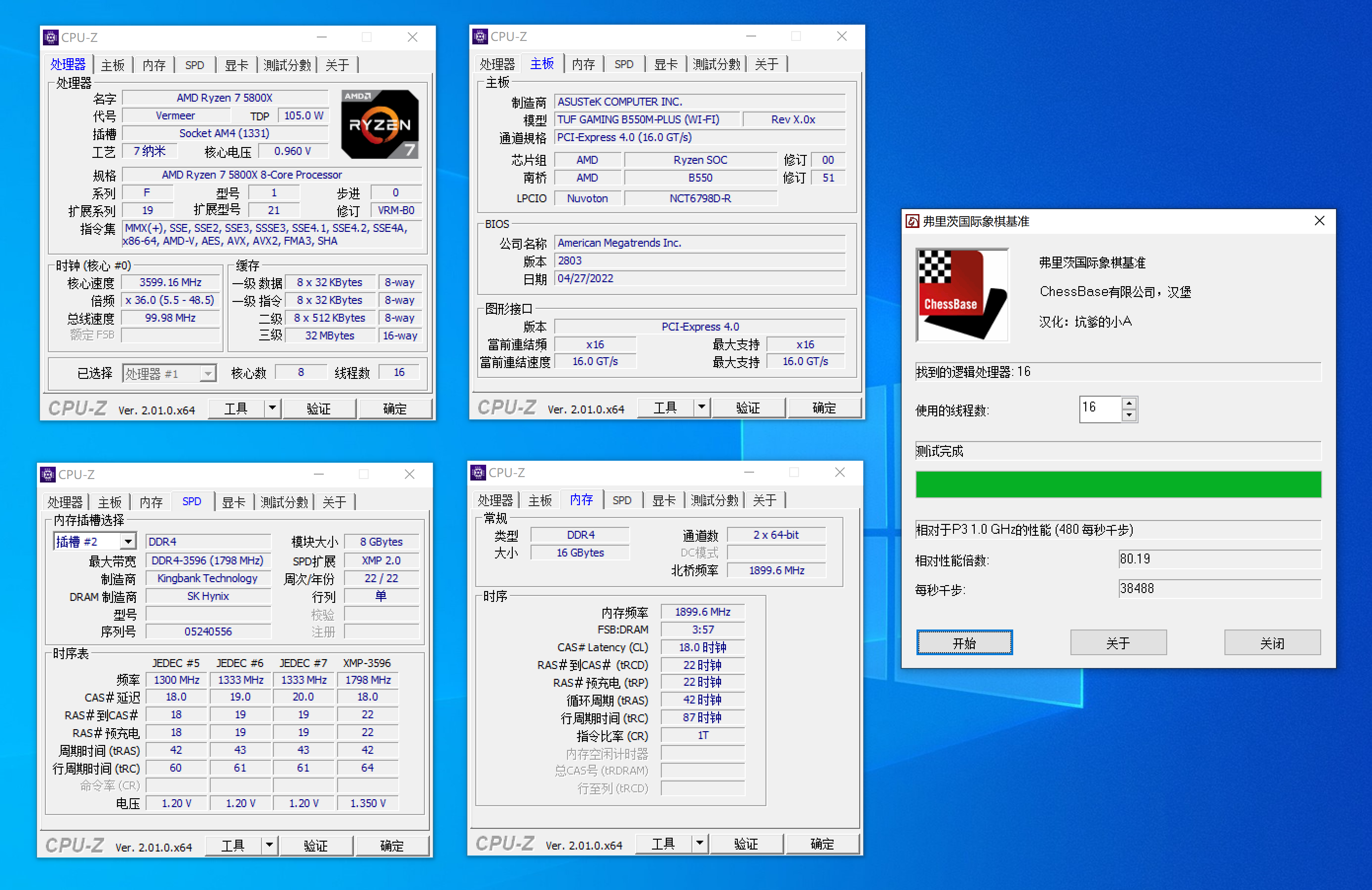Open 測試分數 tab in the processor window
The image size is (1372, 890).
(x=288, y=65)
